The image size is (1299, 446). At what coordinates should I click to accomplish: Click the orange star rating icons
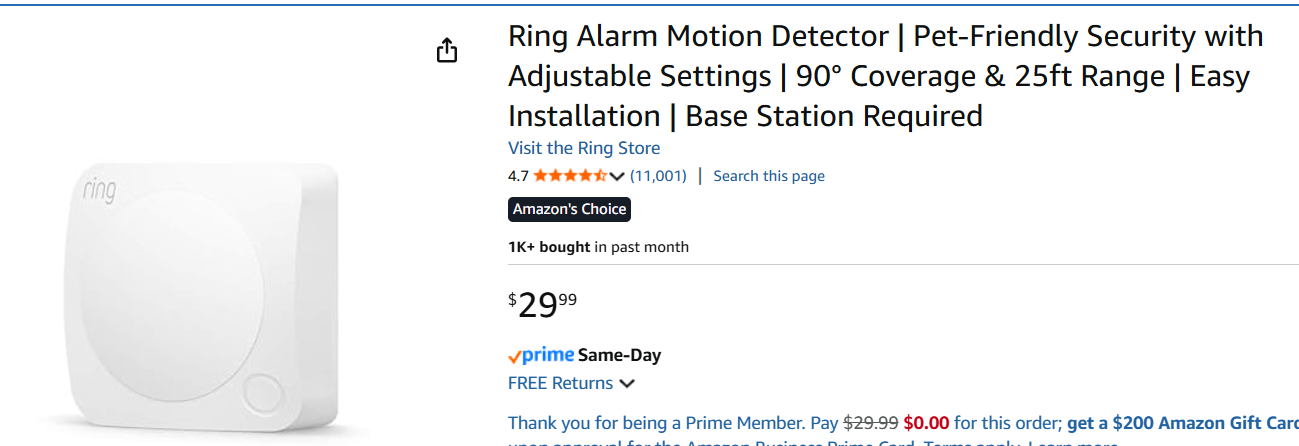569,176
